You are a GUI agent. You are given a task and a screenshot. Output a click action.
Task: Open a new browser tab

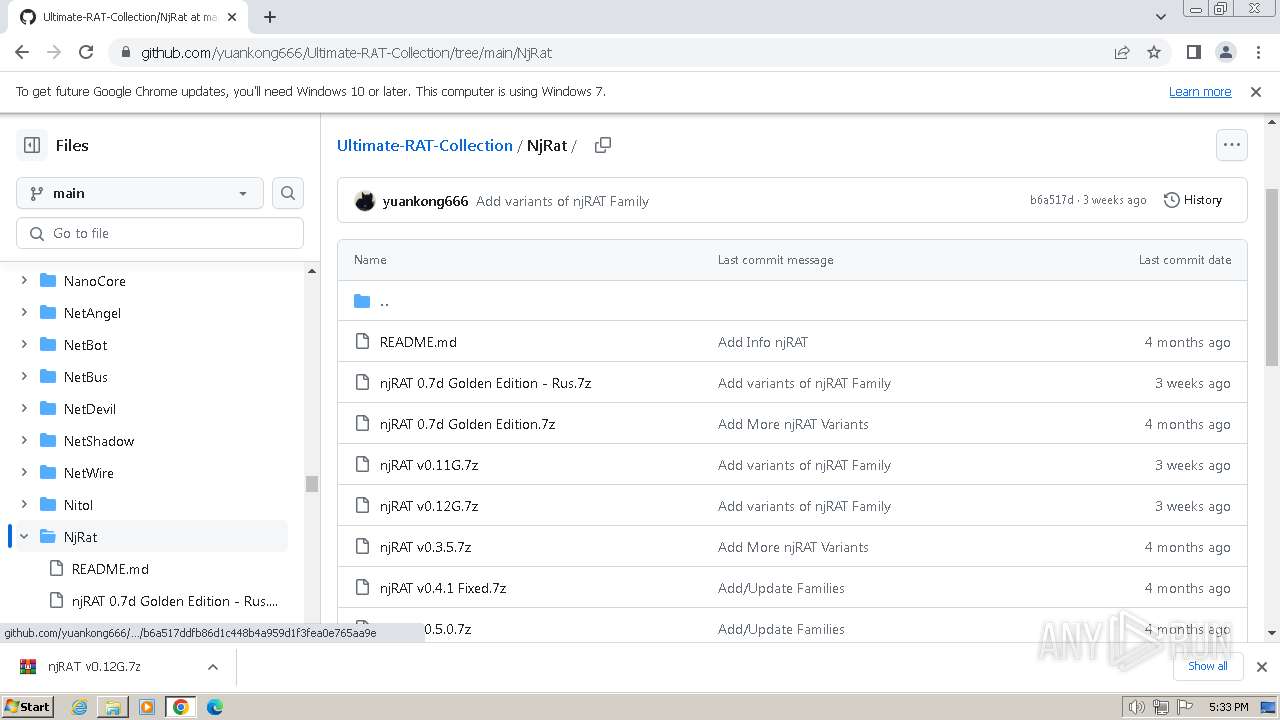click(270, 17)
